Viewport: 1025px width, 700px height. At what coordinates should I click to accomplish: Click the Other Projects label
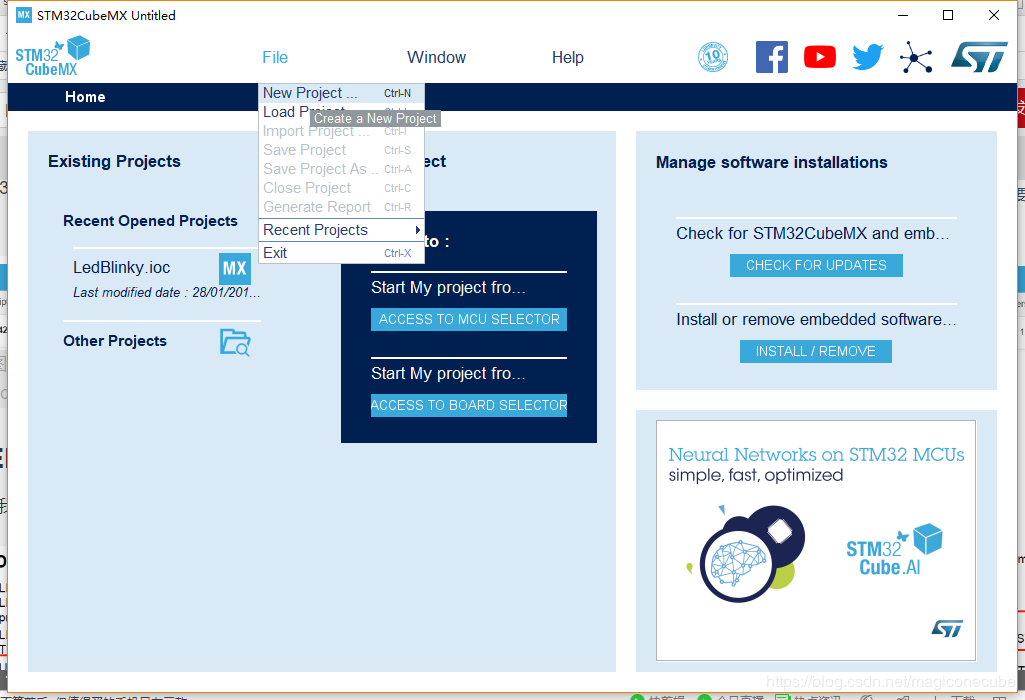[x=114, y=341]
